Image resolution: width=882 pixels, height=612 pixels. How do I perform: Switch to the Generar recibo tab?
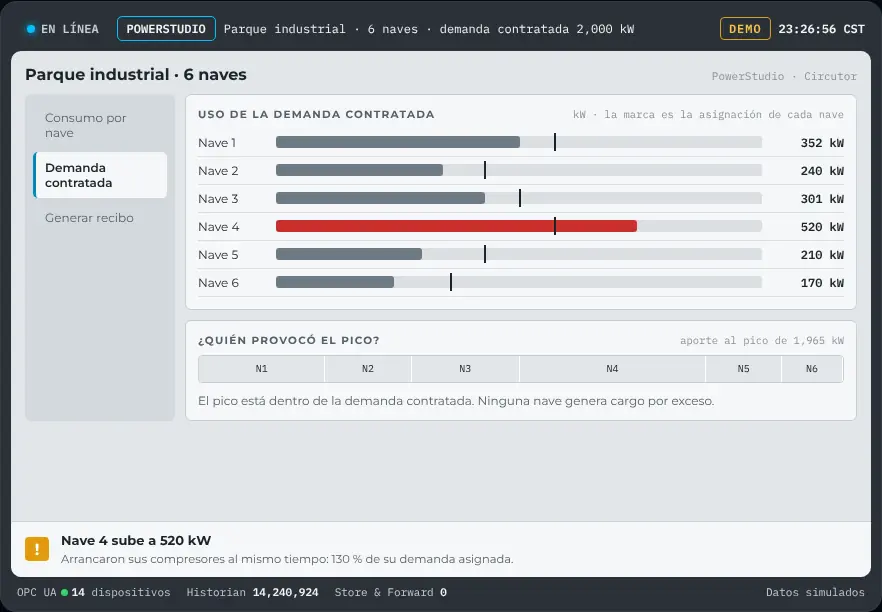(x=100, y=218)
